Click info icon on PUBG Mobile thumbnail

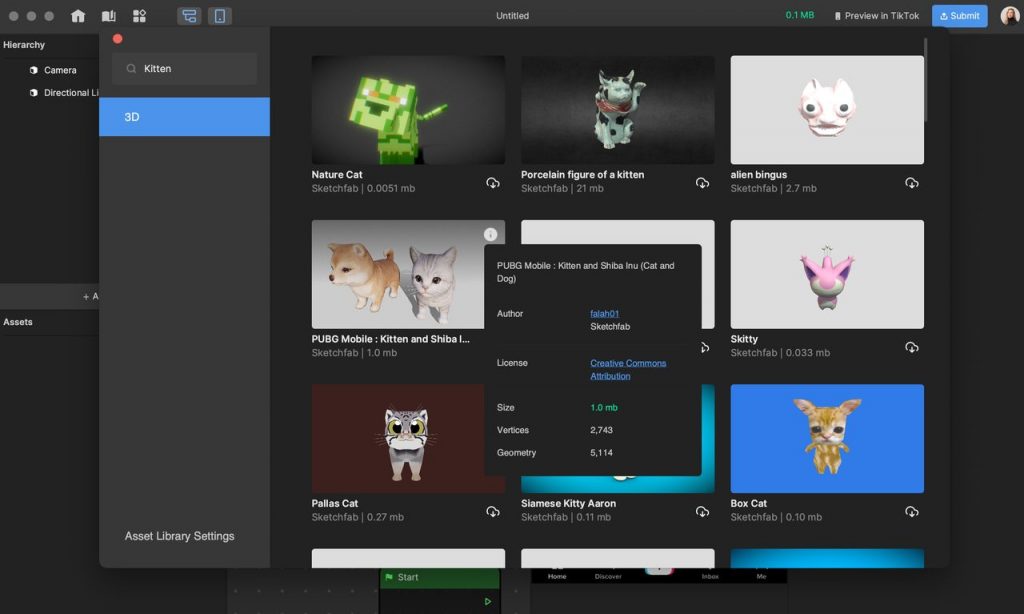tap(490, 234)
